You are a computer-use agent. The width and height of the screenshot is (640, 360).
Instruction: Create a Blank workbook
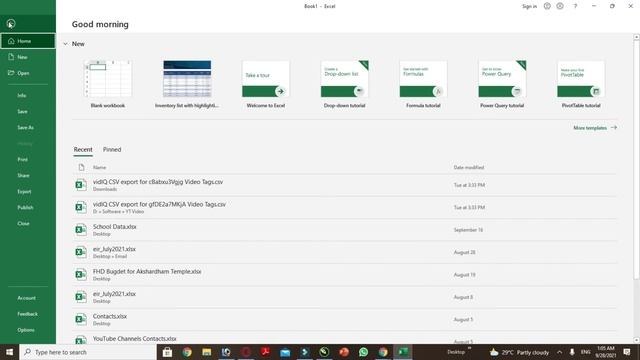(x=108, y=84)
